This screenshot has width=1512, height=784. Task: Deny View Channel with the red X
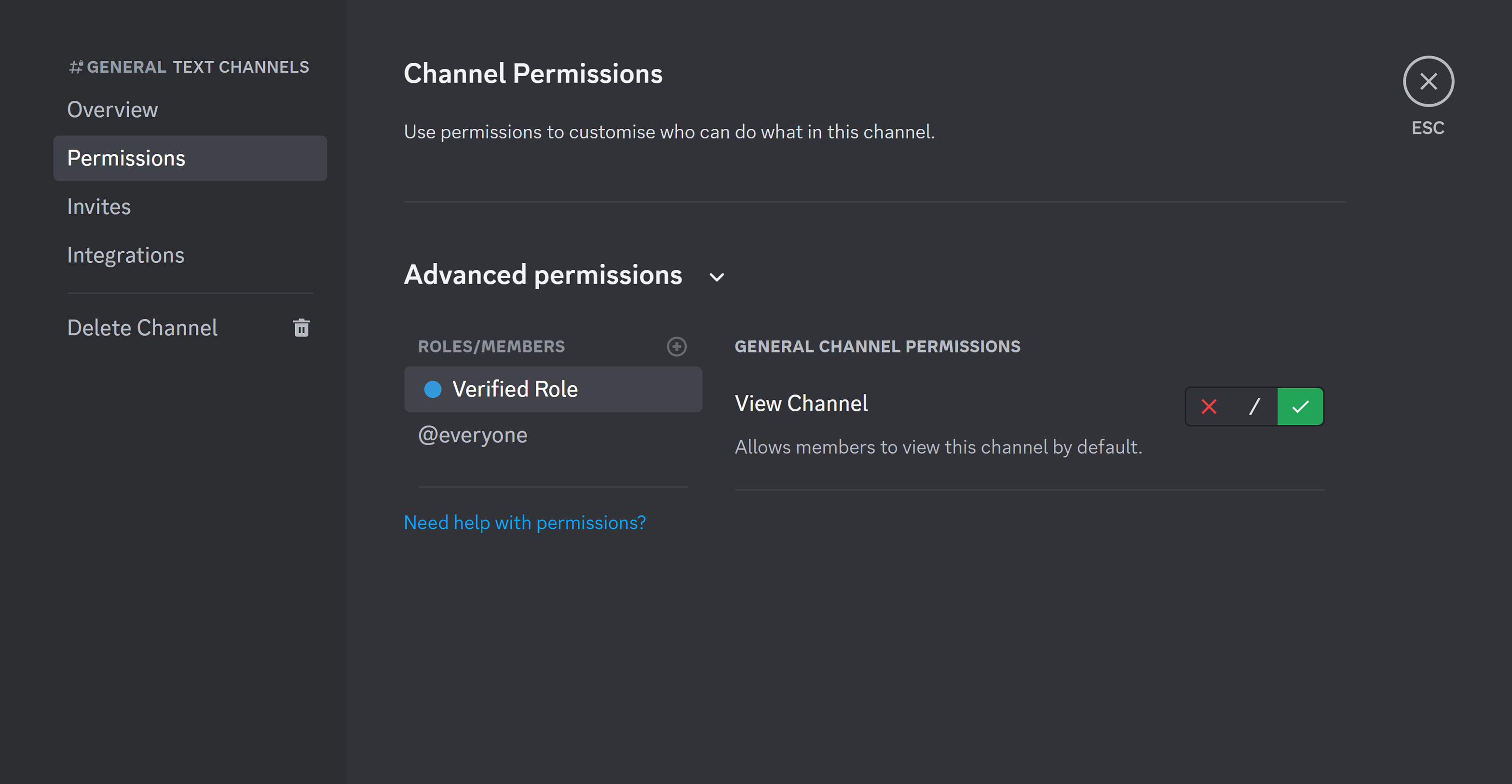(x=1209, y=406)
